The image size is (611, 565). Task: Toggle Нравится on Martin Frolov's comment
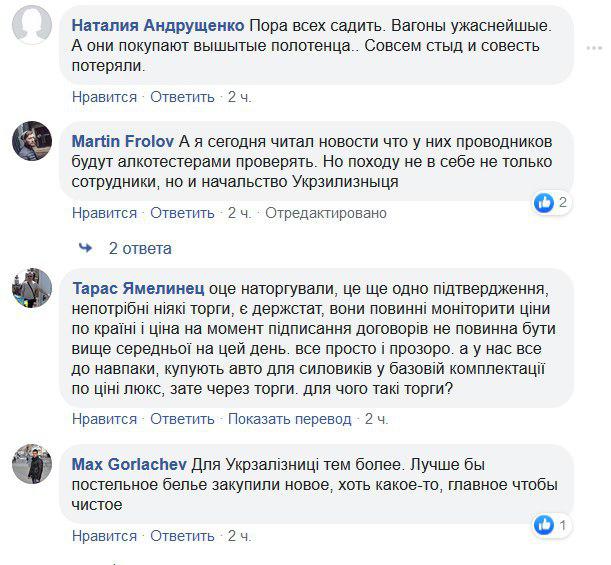click(104, 213)
